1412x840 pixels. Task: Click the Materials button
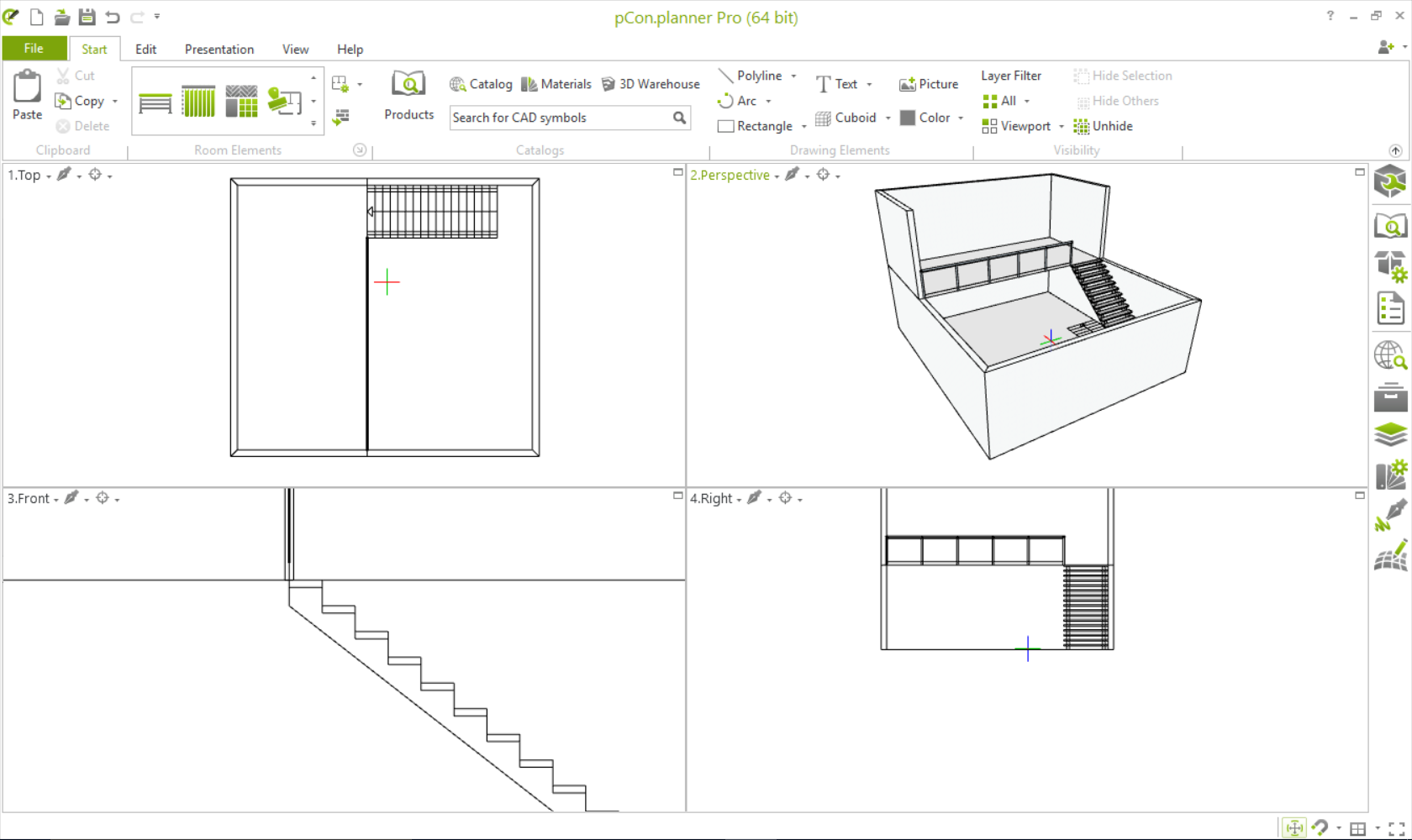(x=556, y=84)
